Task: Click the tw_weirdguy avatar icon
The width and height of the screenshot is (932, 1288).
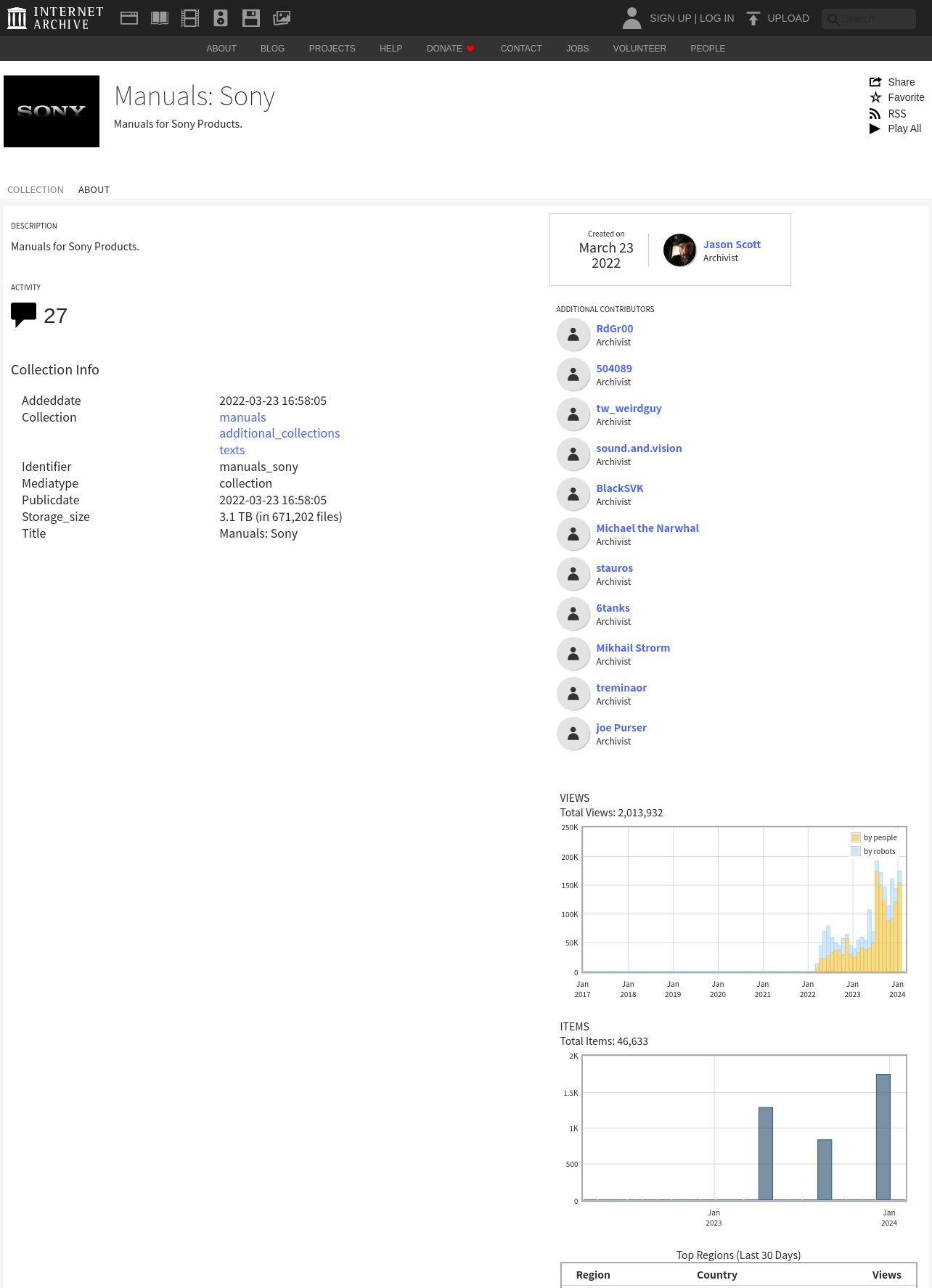Action: [x=573, y=414]
